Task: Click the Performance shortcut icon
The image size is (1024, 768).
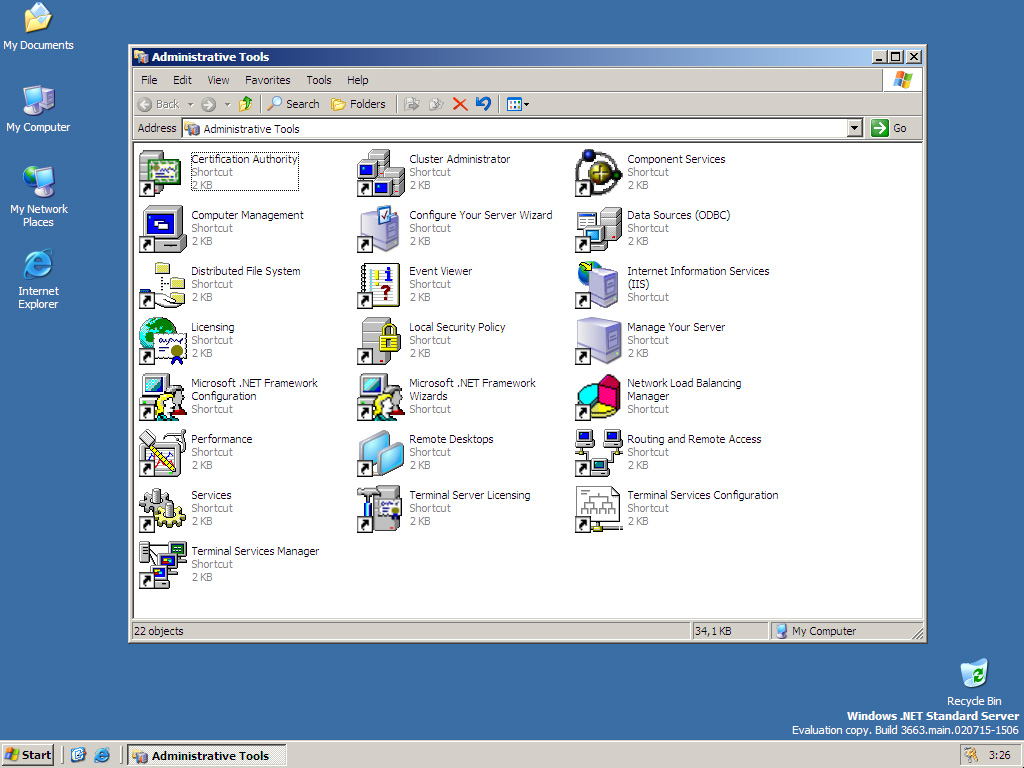Action: tap(162, 453)
